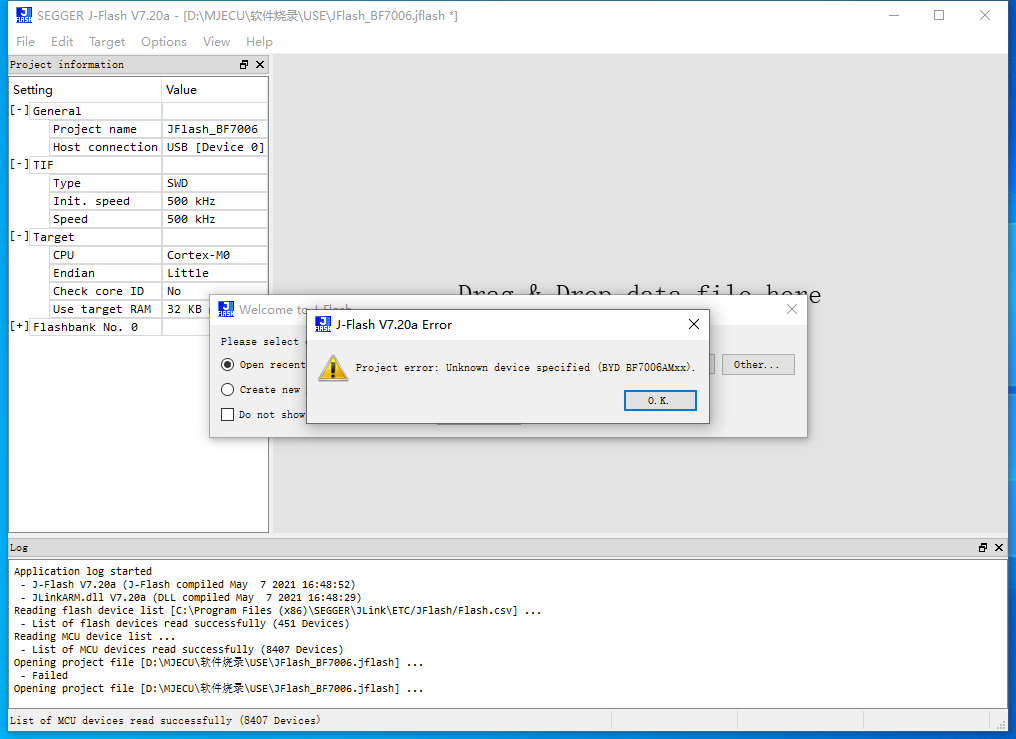
Task: Open the Edit menu
Action: pos(62,41)
